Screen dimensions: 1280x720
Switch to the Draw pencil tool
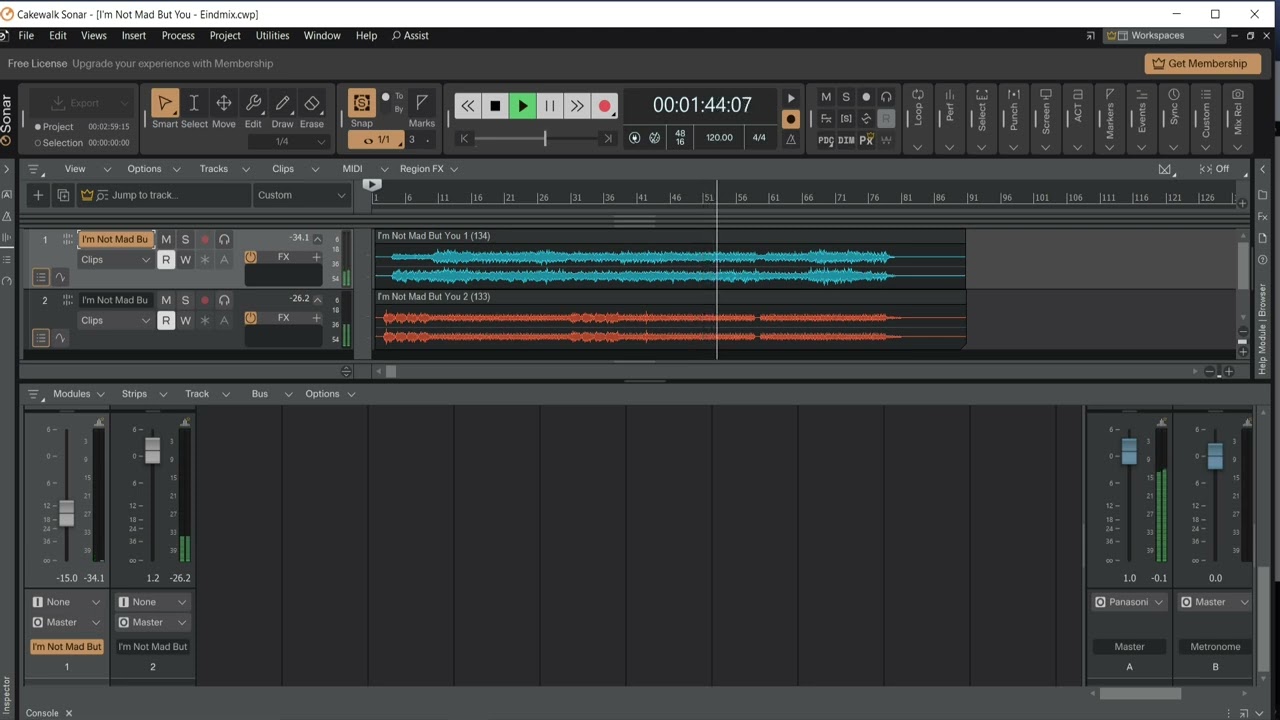tap(283, 103)
